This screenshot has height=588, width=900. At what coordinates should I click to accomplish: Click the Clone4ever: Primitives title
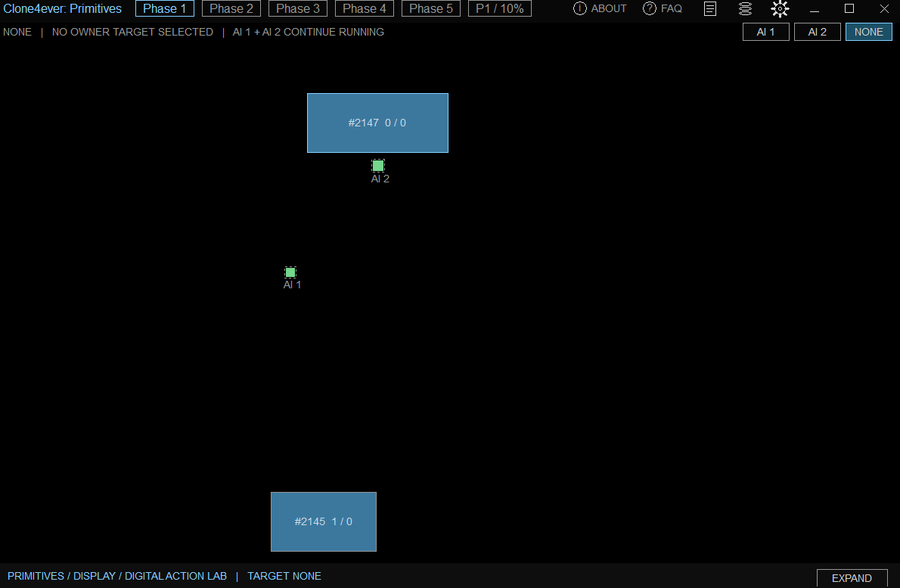pyautogui.click(x=63, y=9)
